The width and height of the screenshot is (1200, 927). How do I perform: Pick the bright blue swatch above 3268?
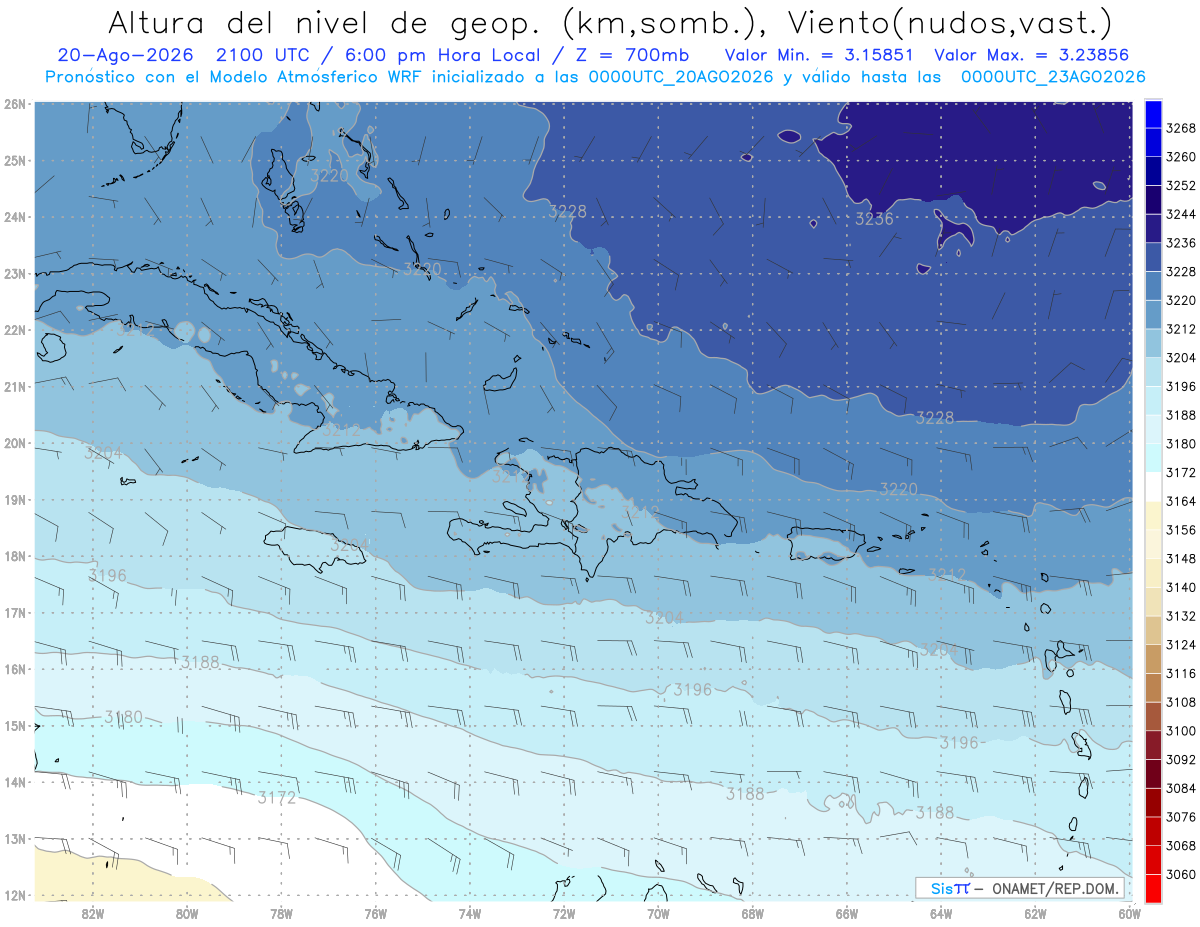point(1153,114)
